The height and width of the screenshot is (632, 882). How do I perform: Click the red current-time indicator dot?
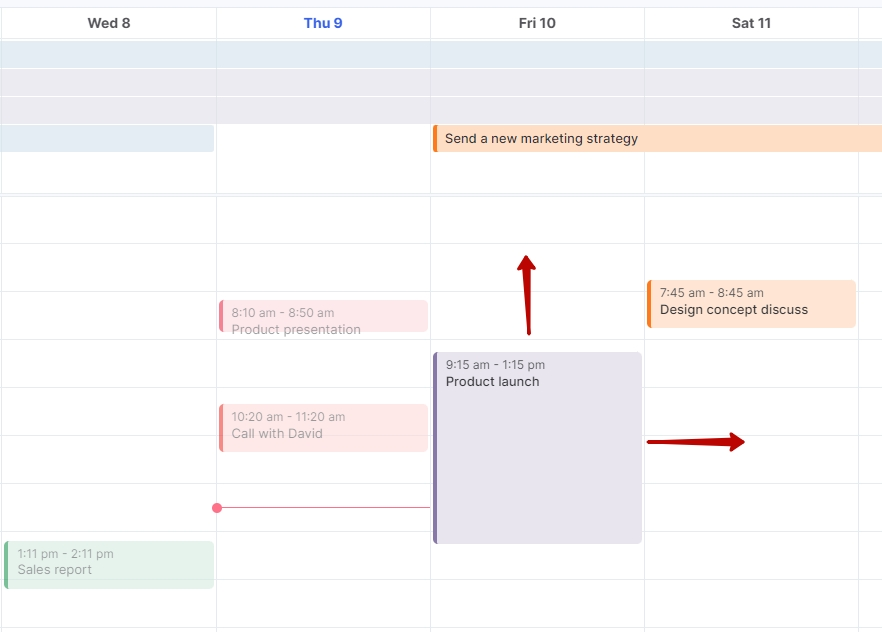[x=217, y=508]
